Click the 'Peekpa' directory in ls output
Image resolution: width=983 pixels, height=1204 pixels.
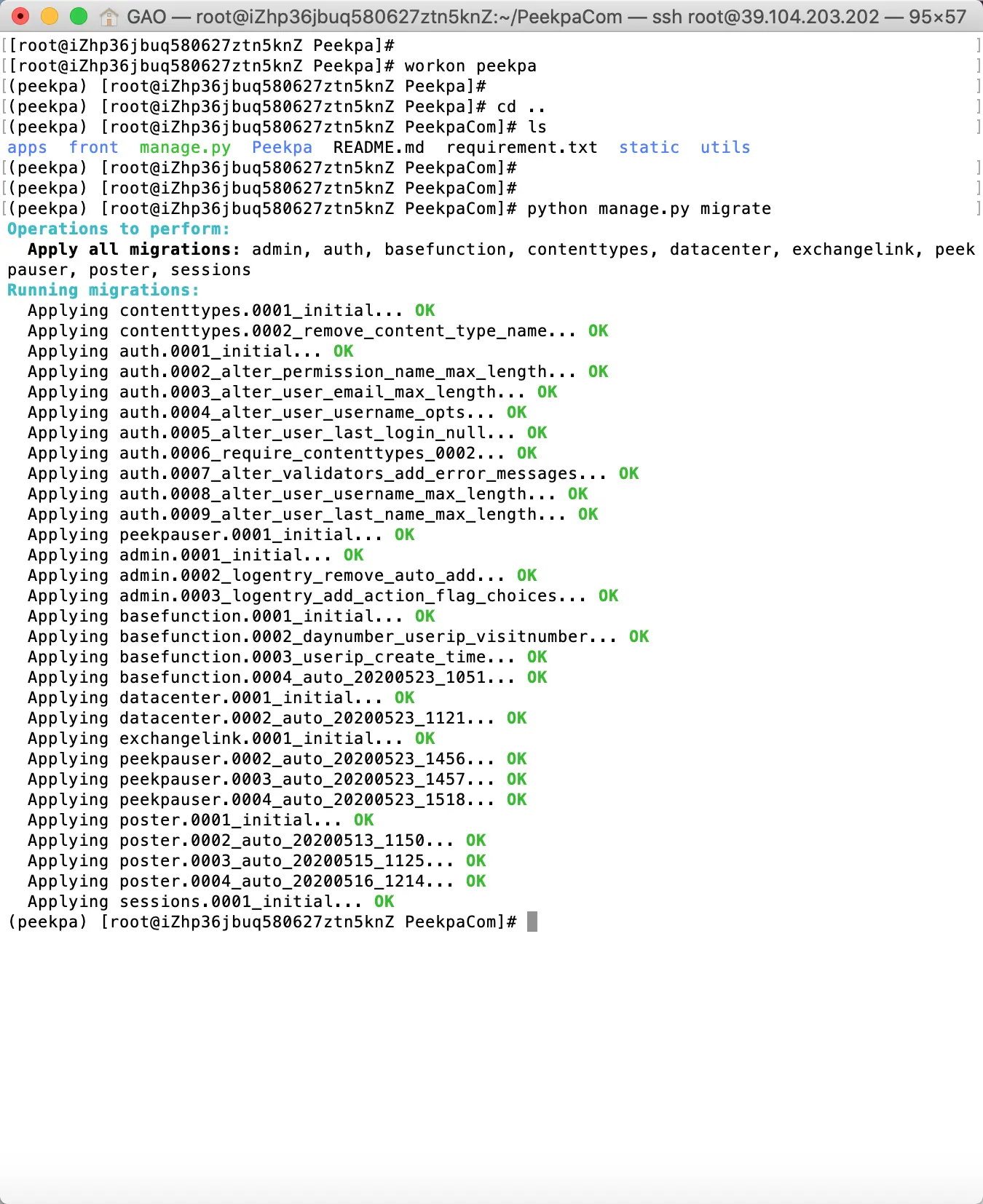(x=282, y=148)
